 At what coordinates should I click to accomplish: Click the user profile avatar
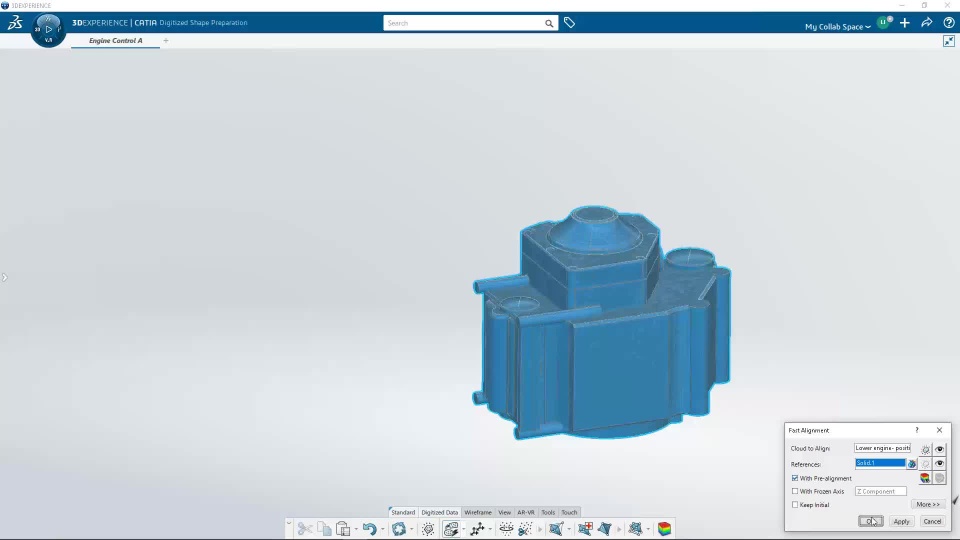(x=884, y=23)
